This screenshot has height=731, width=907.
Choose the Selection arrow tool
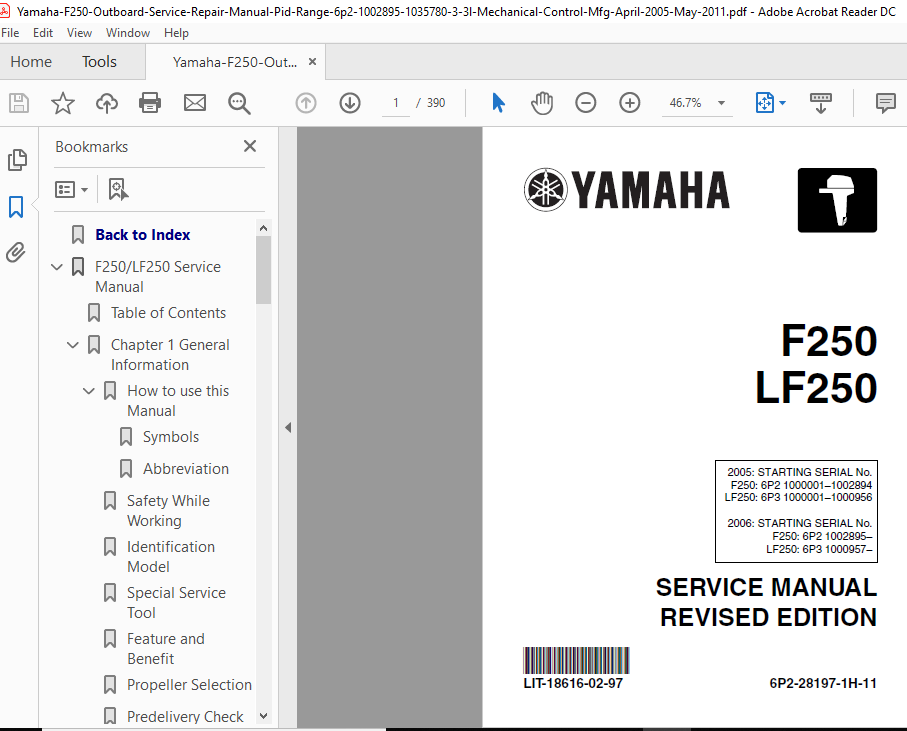pyautogui.click(x=498, y=103)
